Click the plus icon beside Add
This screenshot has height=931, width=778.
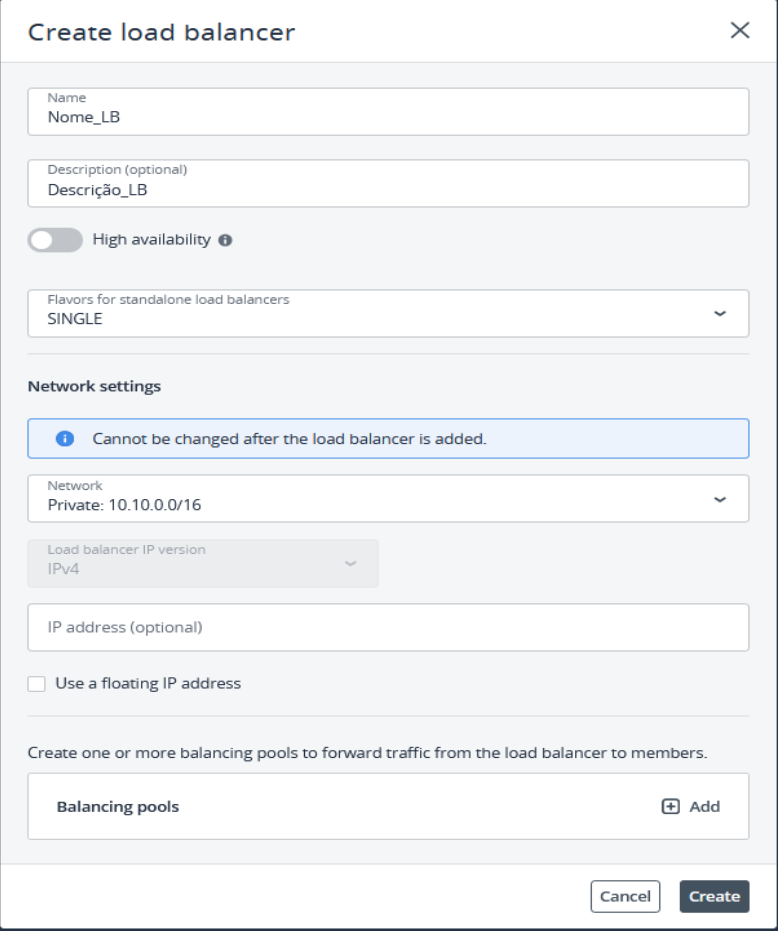tap(671, 806)
